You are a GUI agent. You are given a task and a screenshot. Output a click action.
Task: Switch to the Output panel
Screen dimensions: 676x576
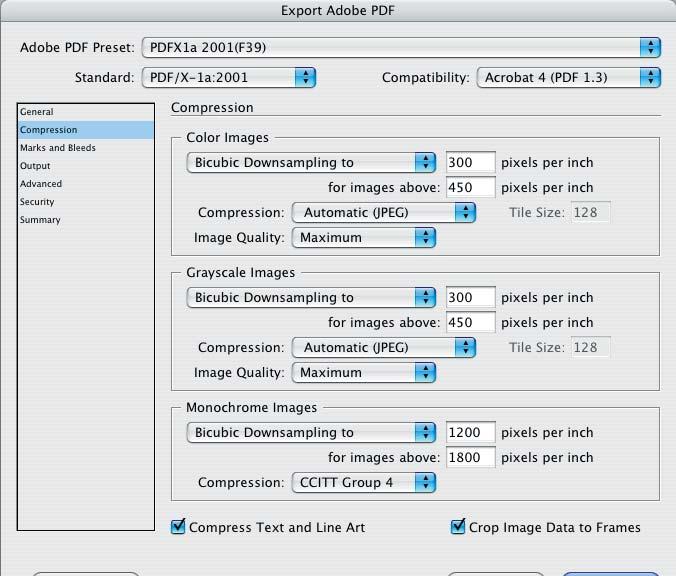point(86,166)
